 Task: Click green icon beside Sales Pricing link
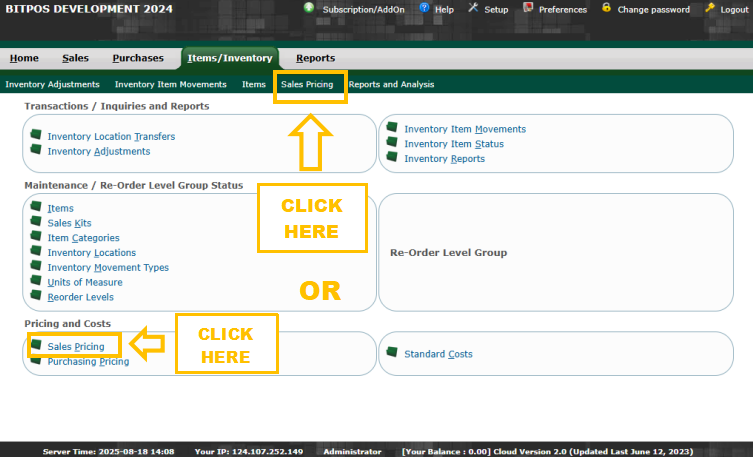36,344
